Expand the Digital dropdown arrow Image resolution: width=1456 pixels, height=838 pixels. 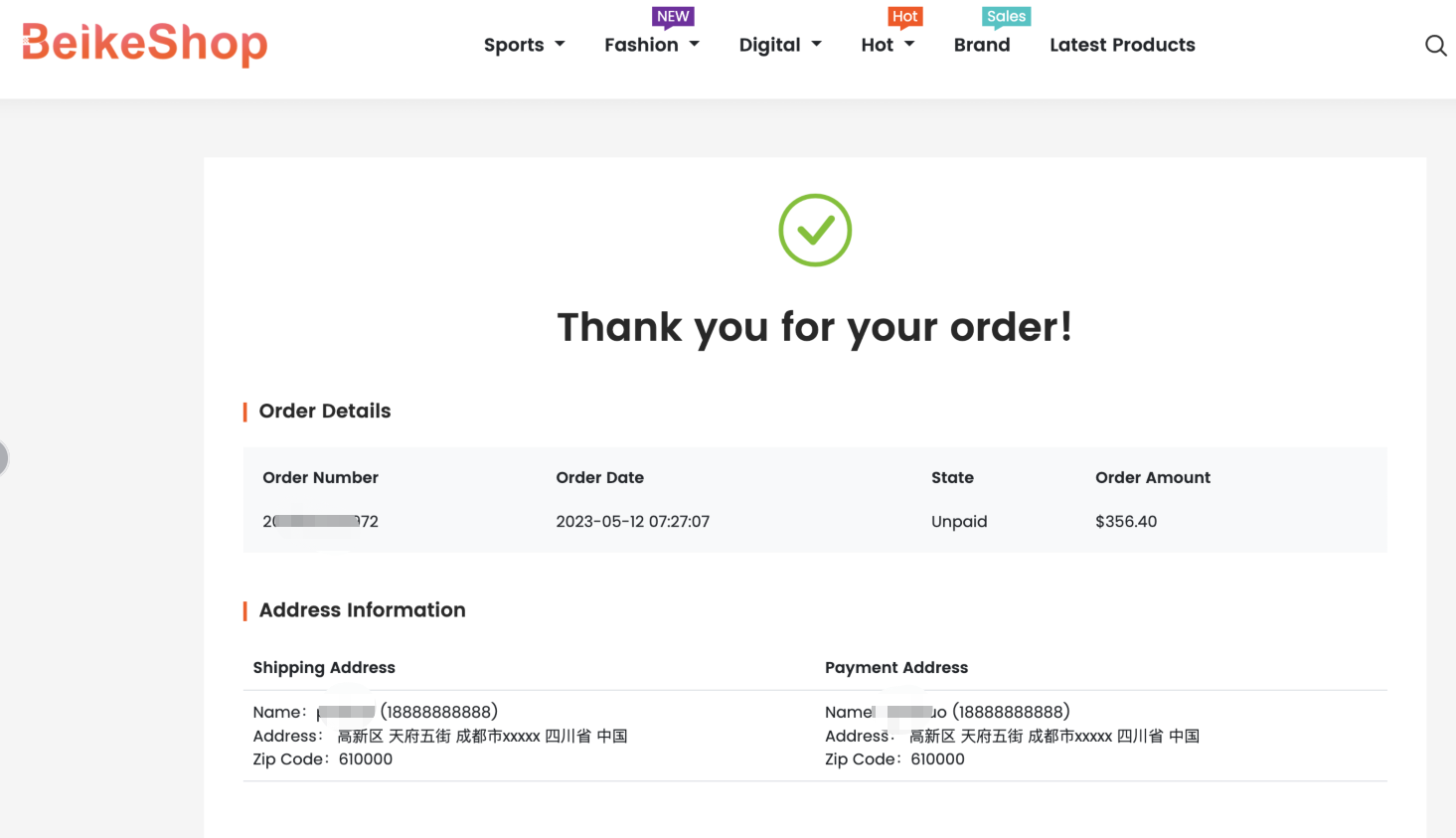(816, 45)
